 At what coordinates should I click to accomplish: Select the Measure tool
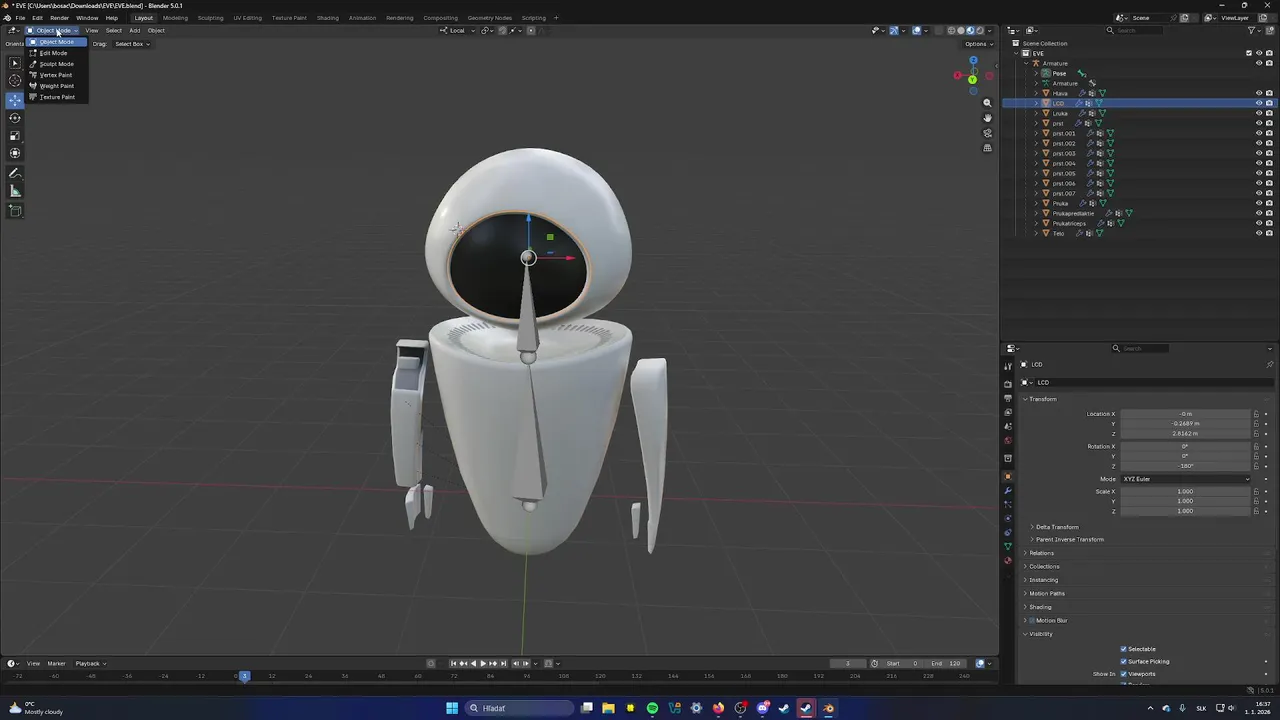pyautogui.click(x=15, y=191)
